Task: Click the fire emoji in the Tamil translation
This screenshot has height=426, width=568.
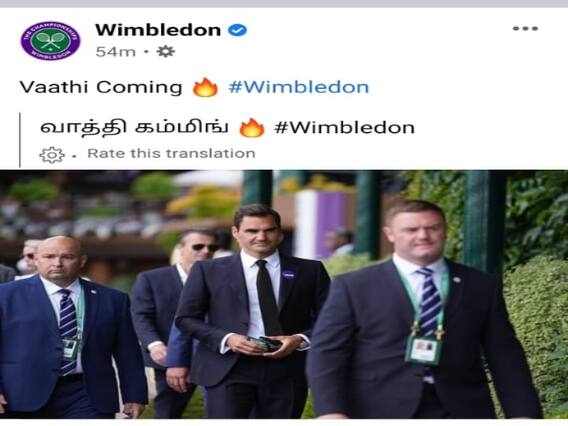Action: 252,128
